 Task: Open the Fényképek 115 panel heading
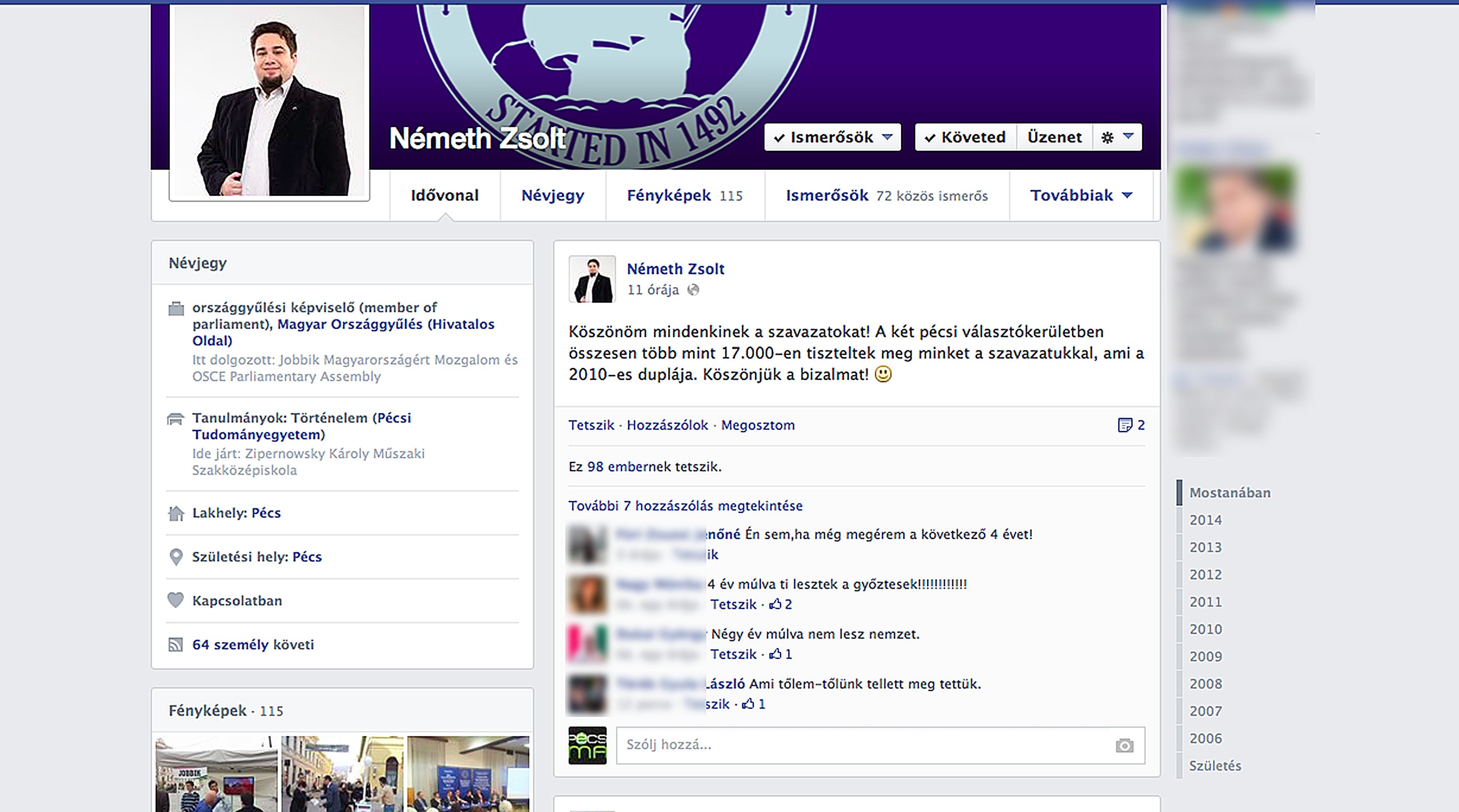pyautogui.click(x=225, y=711)
